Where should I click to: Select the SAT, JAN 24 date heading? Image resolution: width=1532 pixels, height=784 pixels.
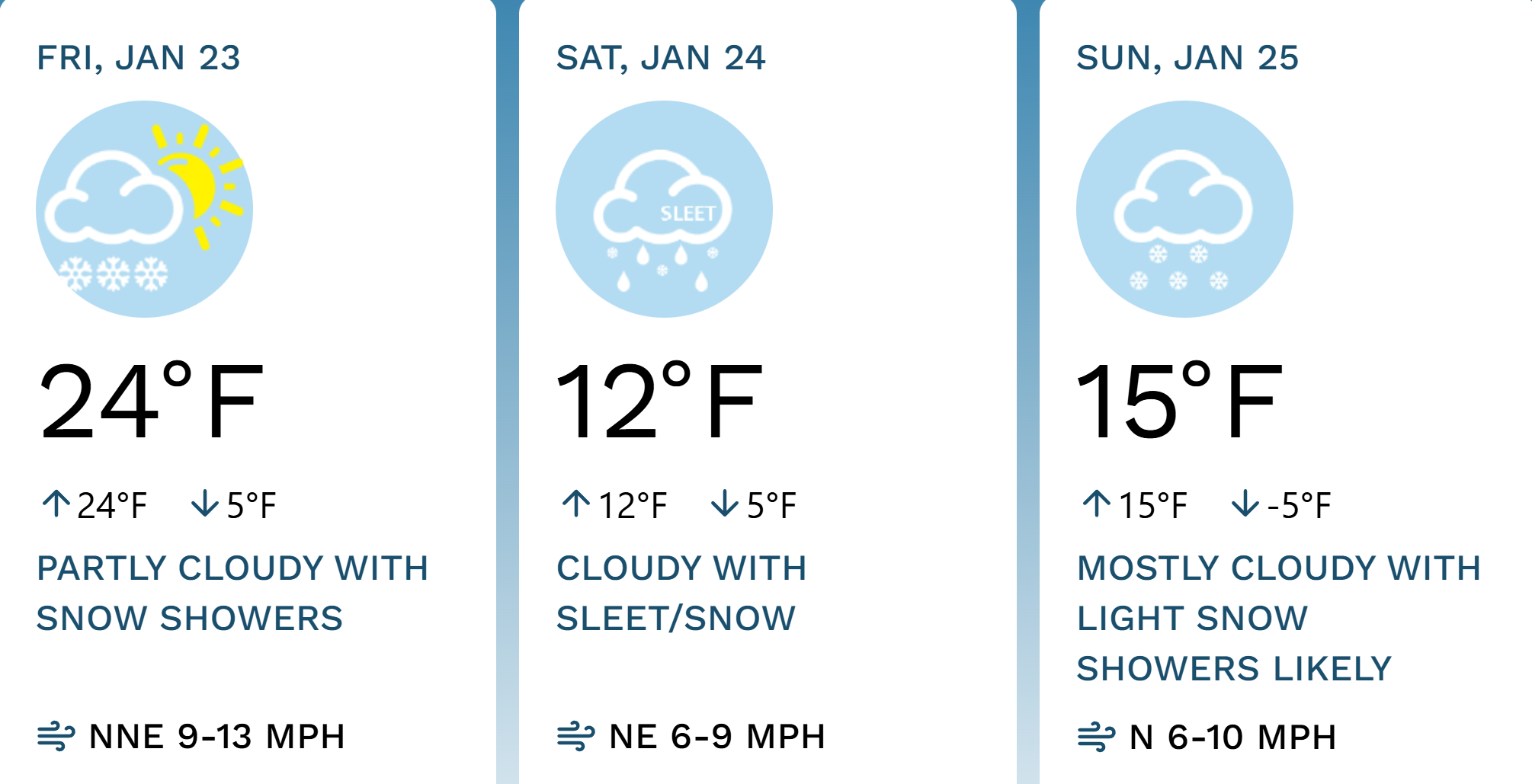click(x=661, y=58)
